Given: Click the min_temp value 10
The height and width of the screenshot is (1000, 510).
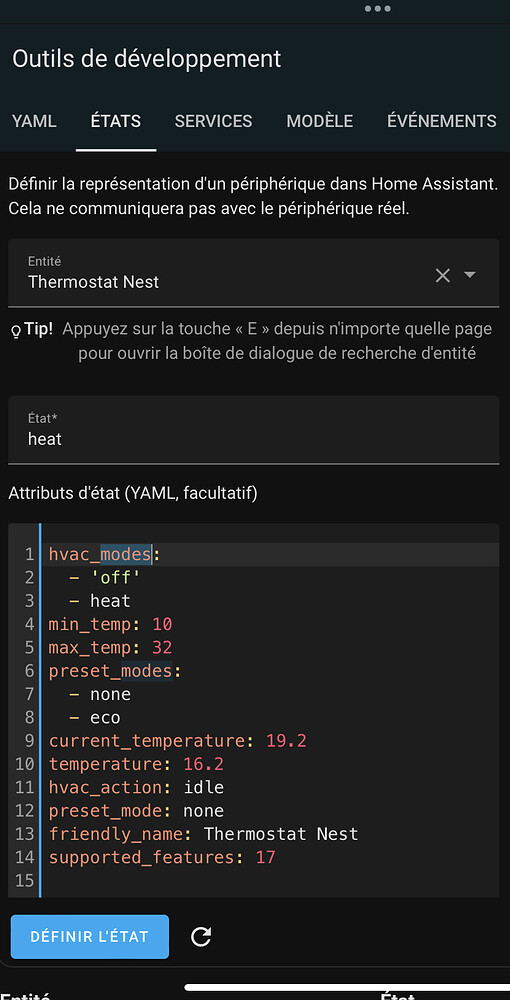Looking at the screenshot, I should click(x=163, y=624).
